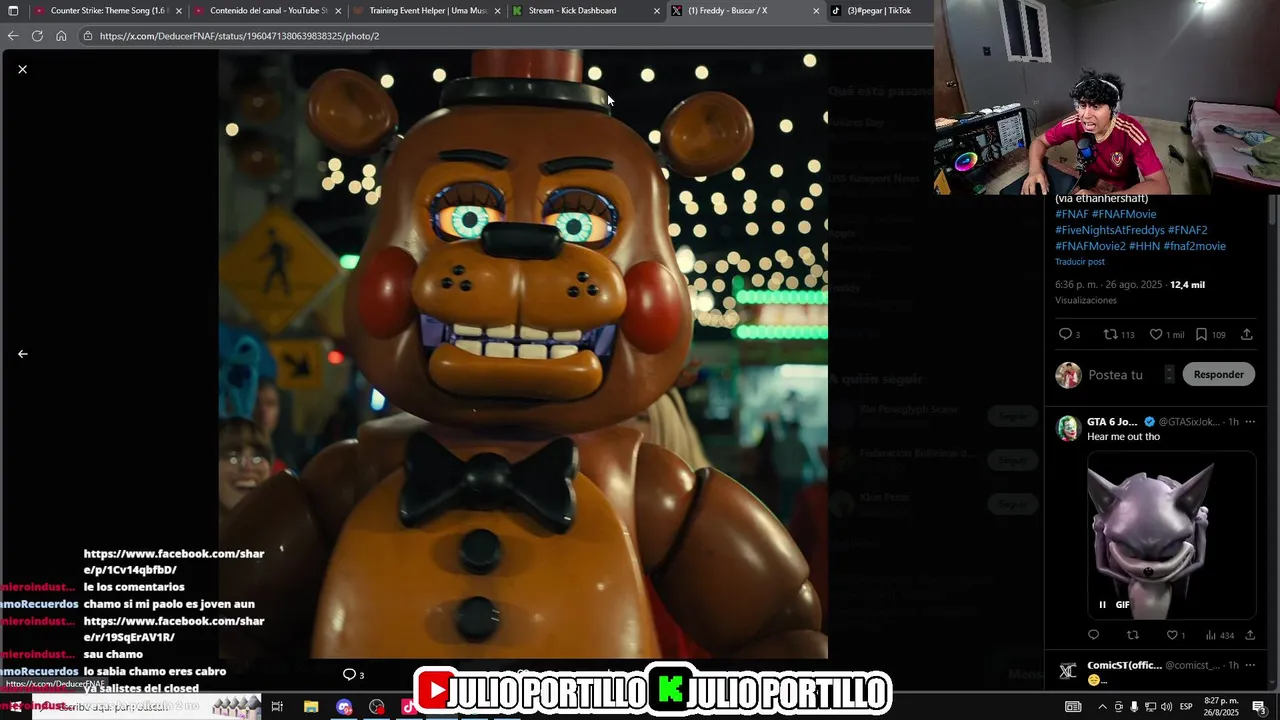
Task: Open the #FiveNightsAtFreddys hashtag
Action: (1110, 230)
